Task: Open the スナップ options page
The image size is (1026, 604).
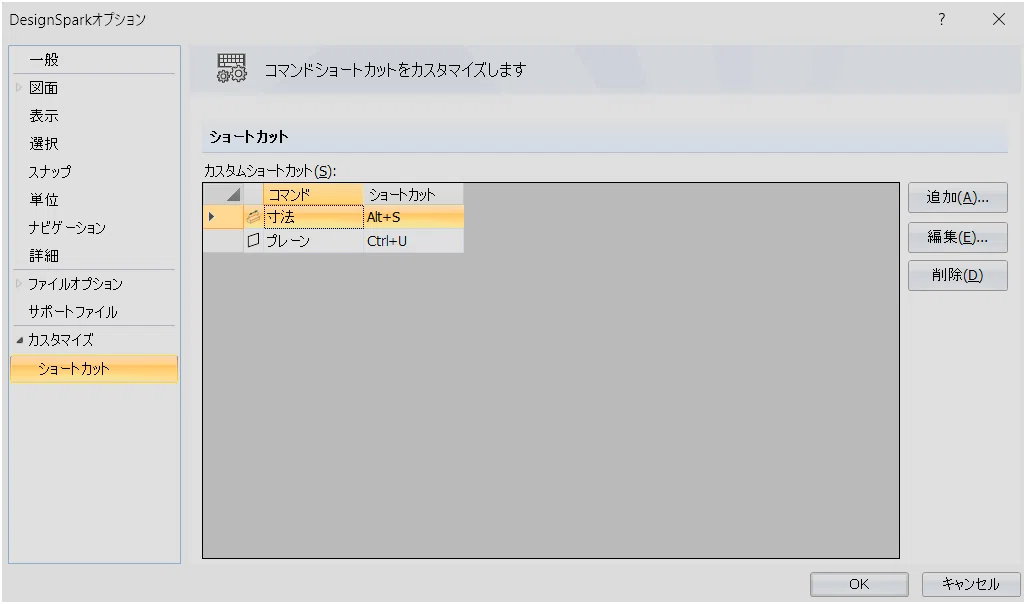Action: pos(50,171)
